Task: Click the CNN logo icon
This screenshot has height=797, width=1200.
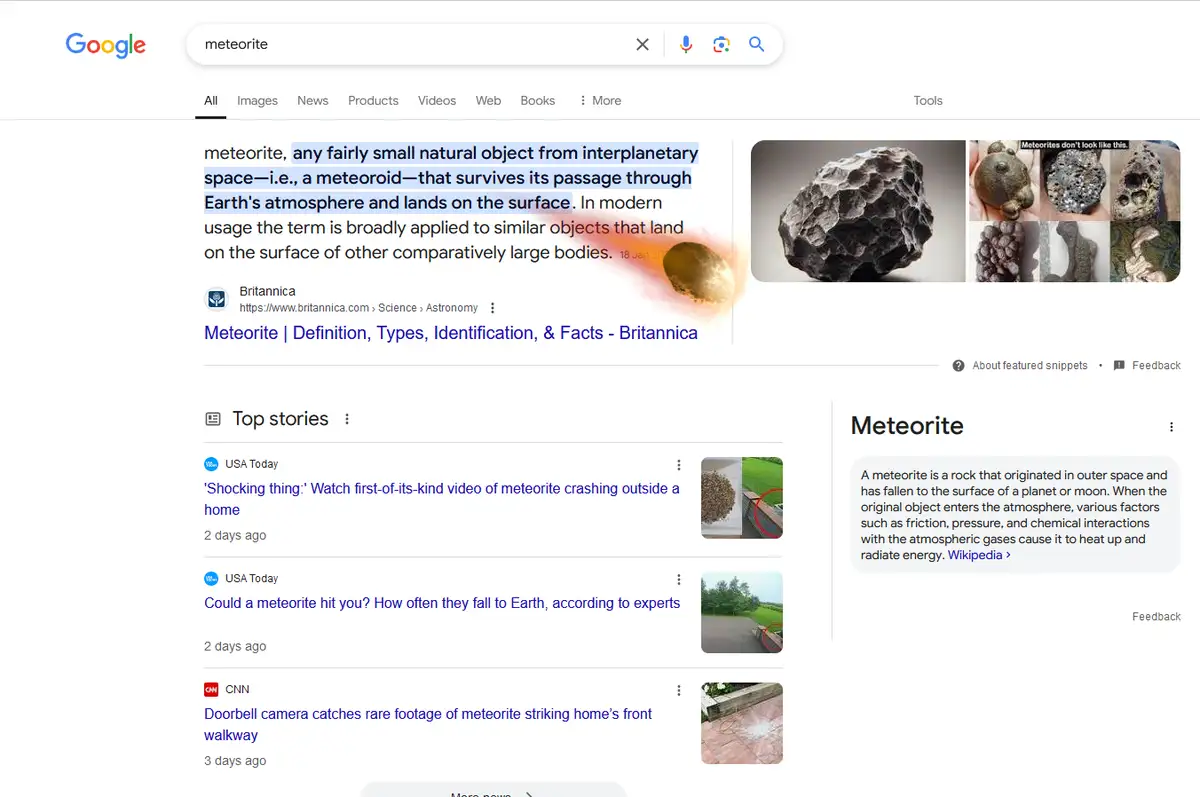Action: [x=211, y=689]
